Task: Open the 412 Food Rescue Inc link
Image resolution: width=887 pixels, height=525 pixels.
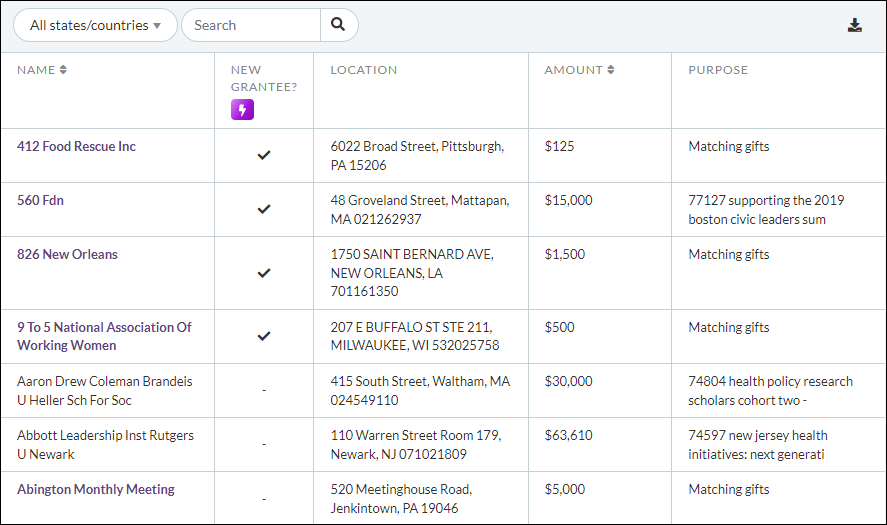Action: [76, 147]
